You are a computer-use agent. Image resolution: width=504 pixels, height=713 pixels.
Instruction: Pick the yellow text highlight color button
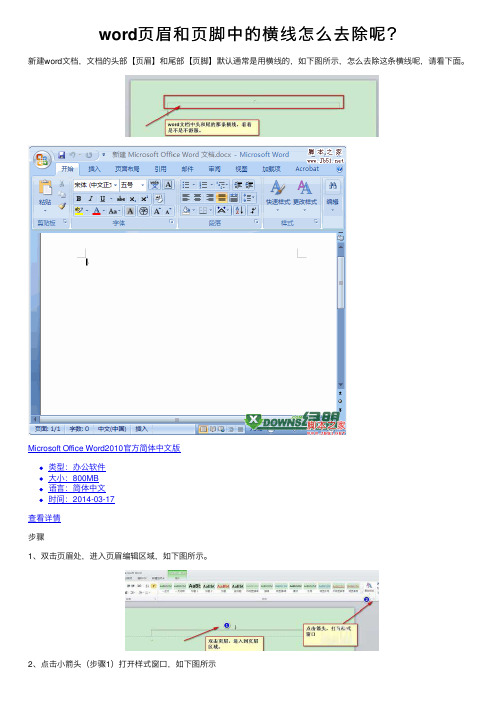[79, 211]
